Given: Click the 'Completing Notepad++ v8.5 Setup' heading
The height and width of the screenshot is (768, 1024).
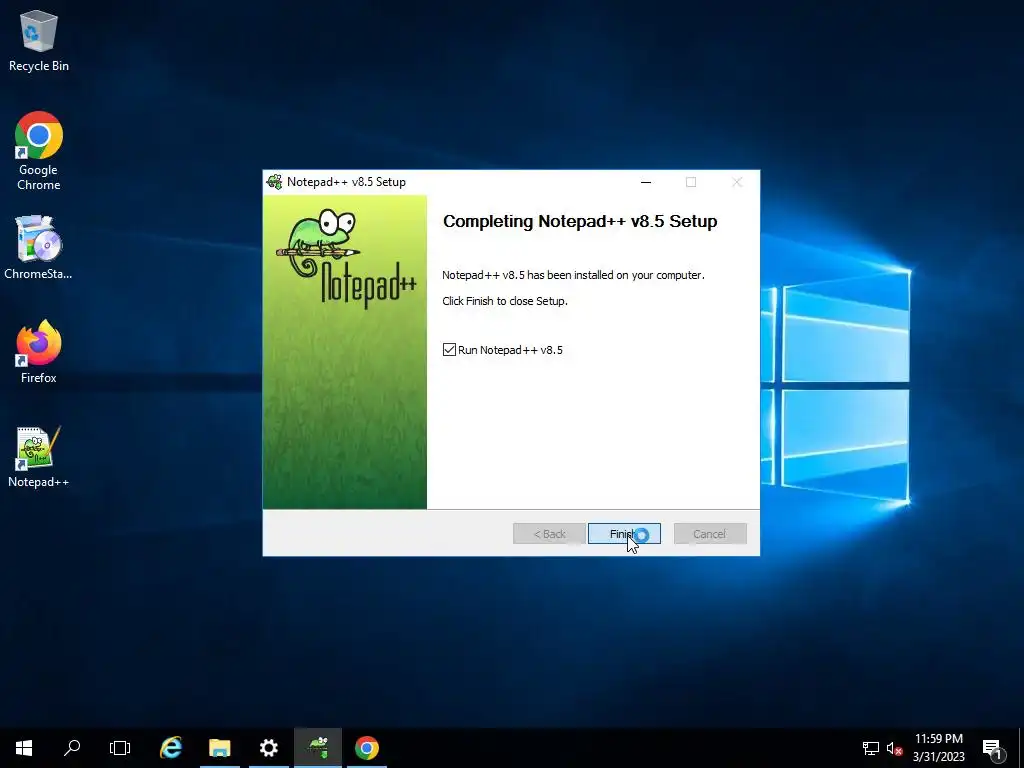Looking at the screenshot, I should point(580,221).
